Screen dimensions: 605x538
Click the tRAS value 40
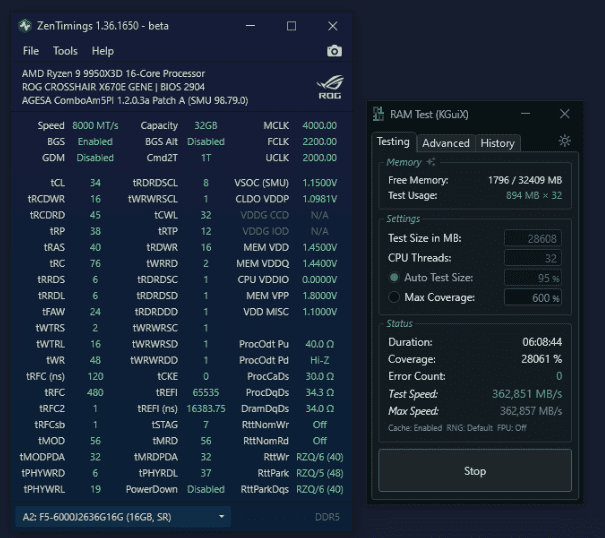click(x=95, y=247)
